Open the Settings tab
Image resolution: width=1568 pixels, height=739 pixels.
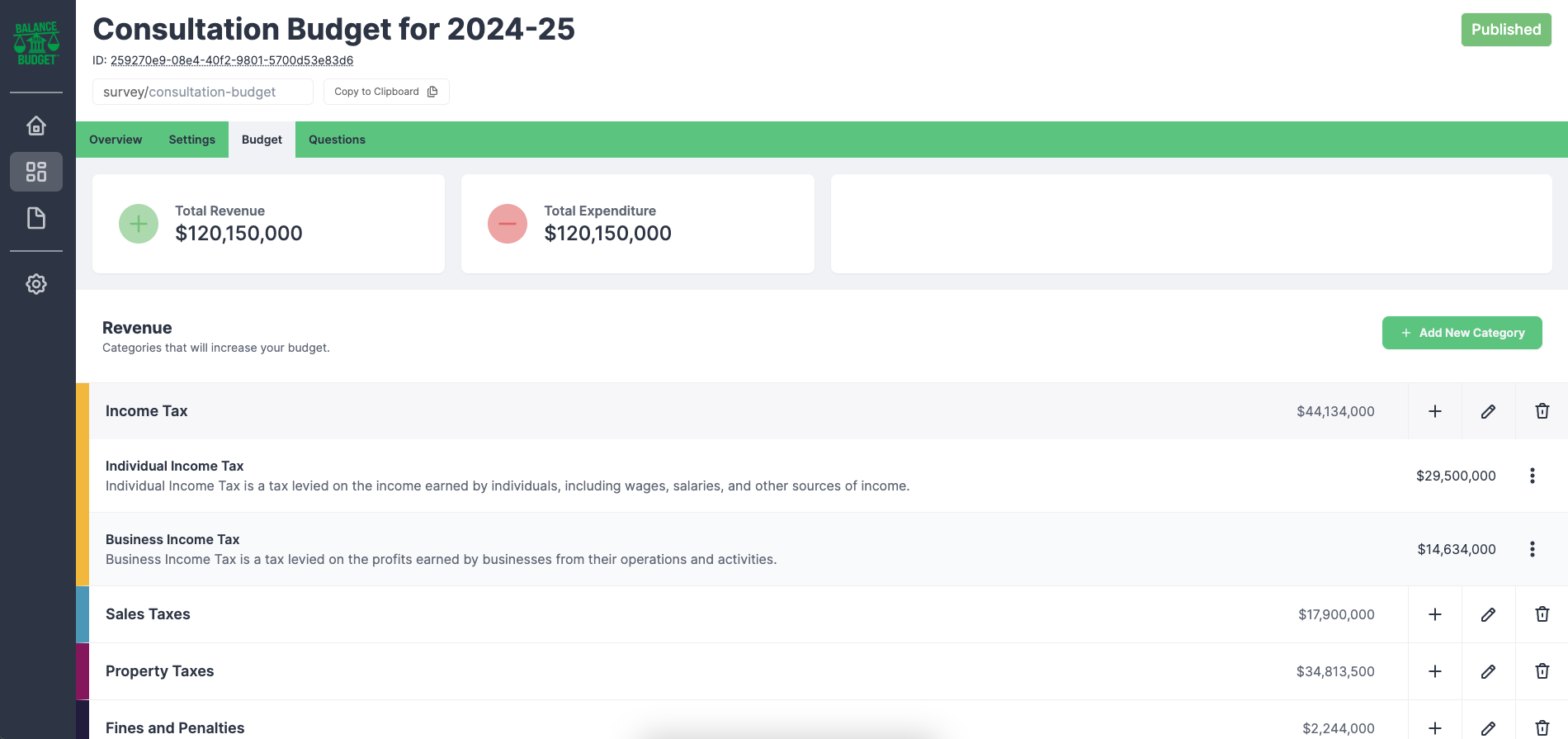191,140
